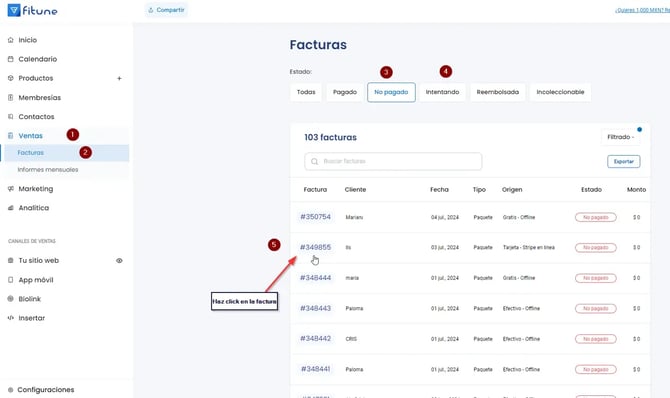
Task: Click the Biolink globe icon
Action: tap(11, 299)
